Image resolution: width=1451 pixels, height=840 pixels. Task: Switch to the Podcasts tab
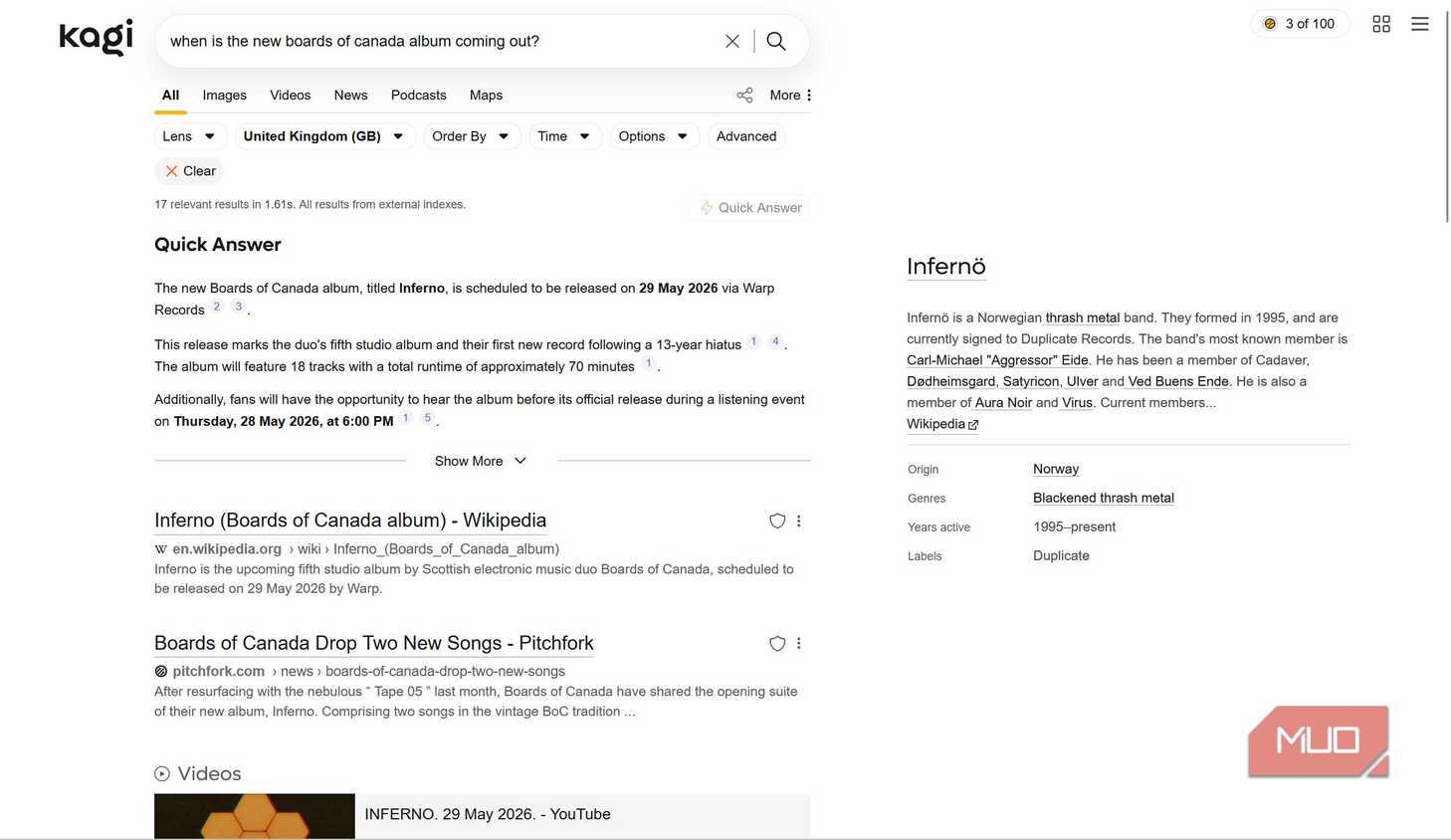[x=419, y=96]
